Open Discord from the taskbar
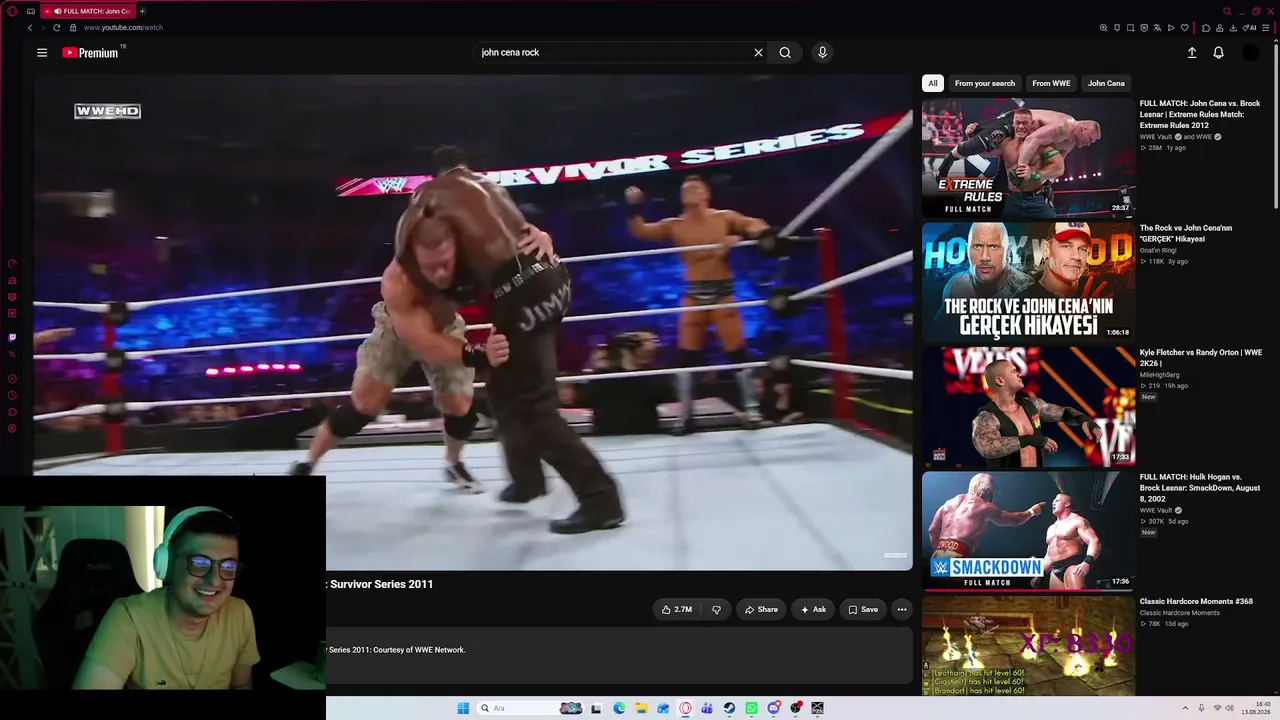 (773, 708)
